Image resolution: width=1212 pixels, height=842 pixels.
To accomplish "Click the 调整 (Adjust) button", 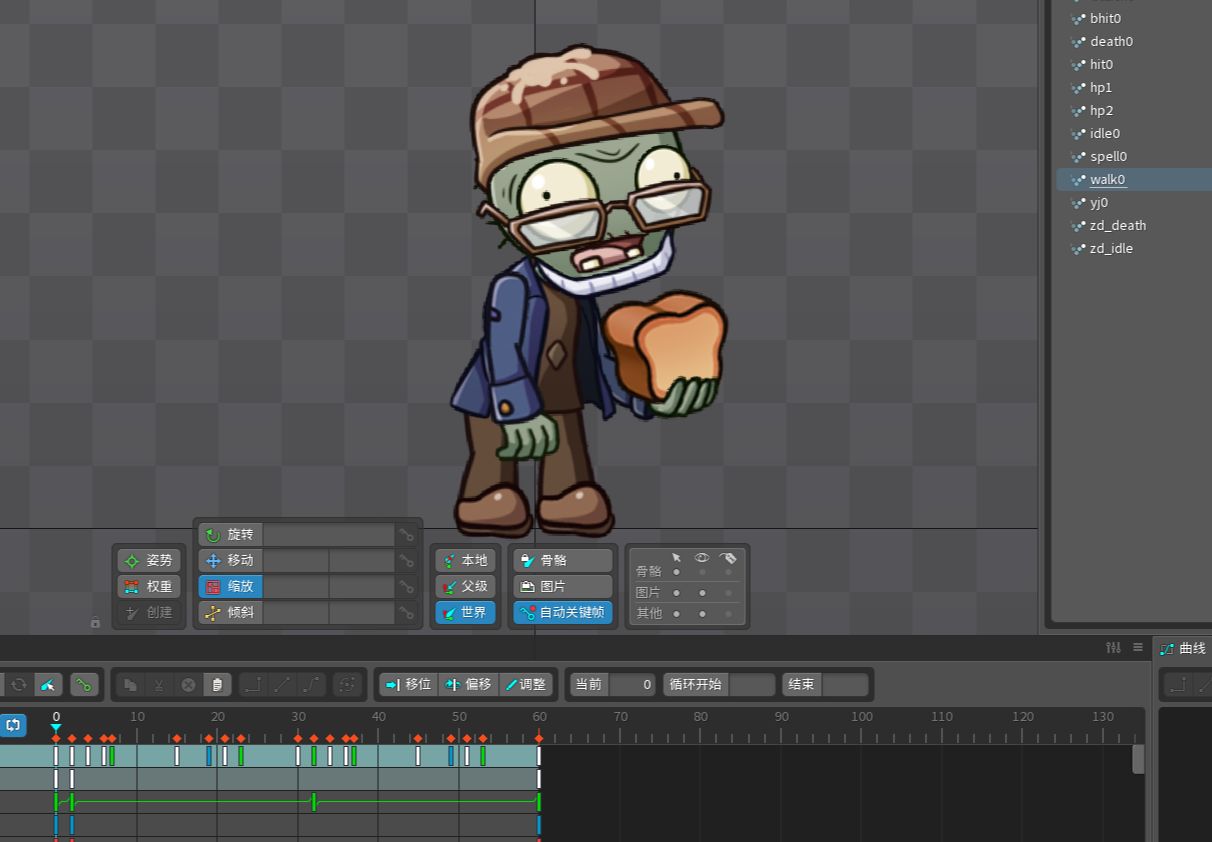I will [x=526, y=685].
